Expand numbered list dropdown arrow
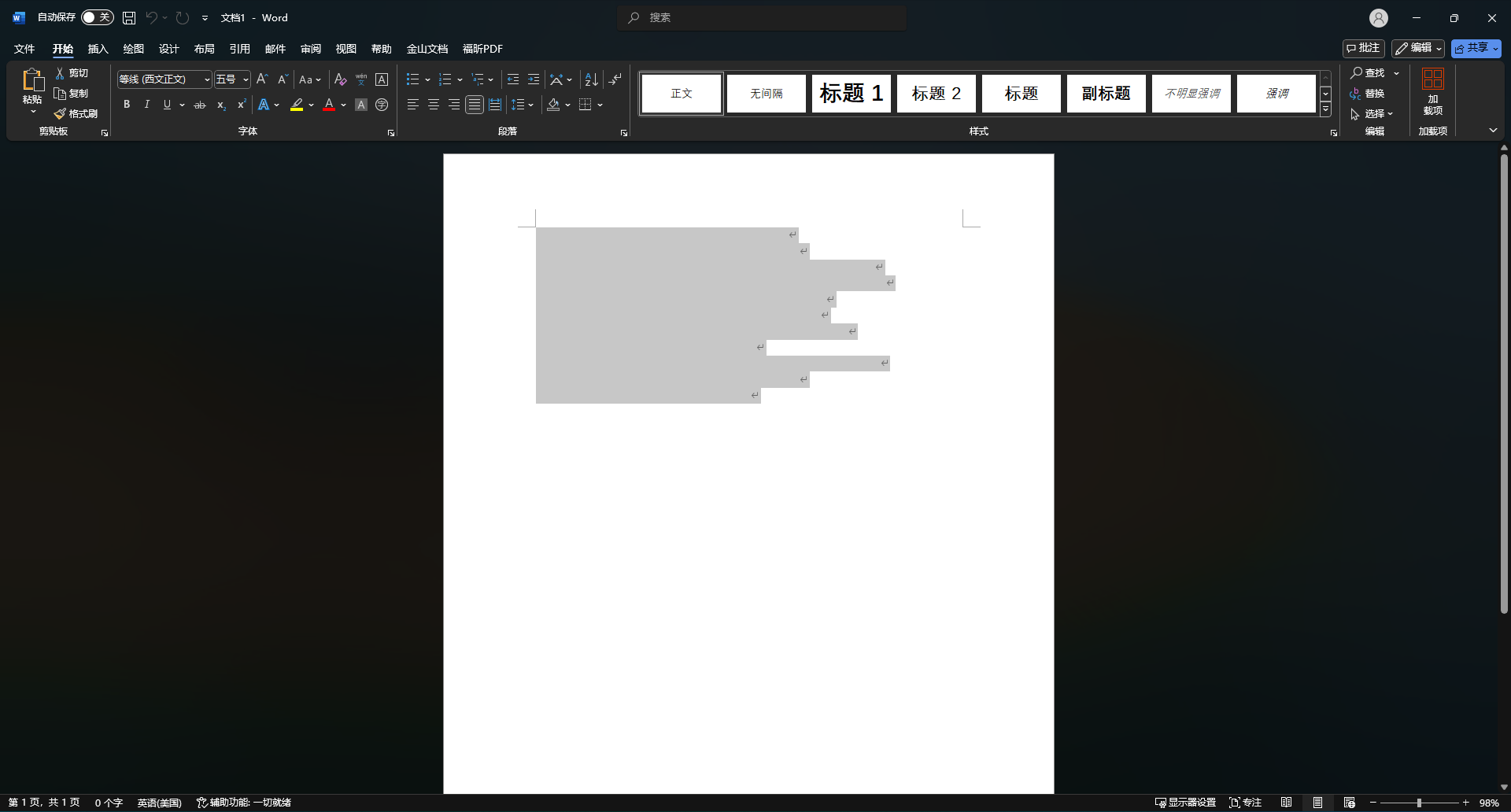1511x812 pixels. point(460,79)
